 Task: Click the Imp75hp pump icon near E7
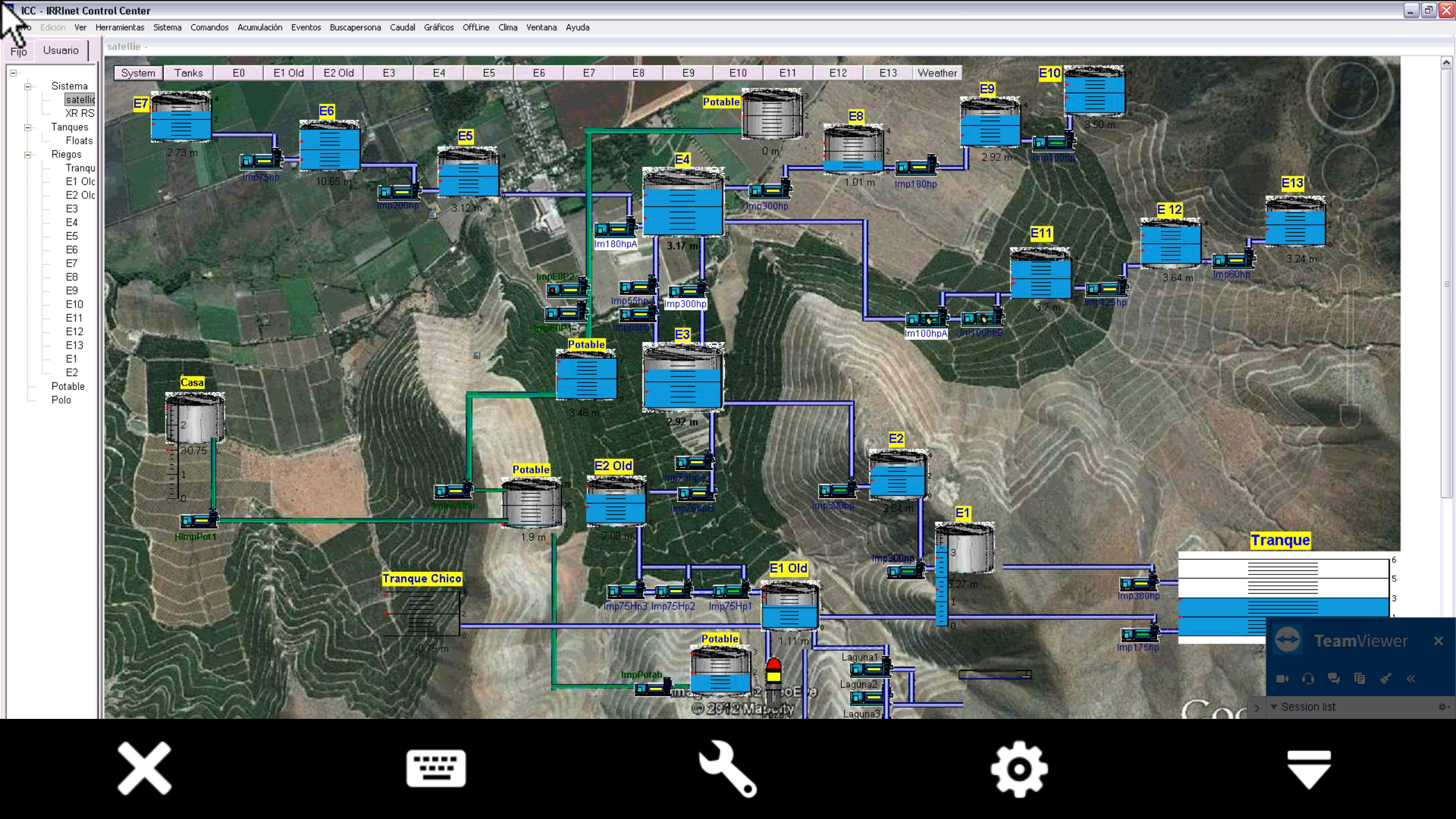tap(261, 160)
